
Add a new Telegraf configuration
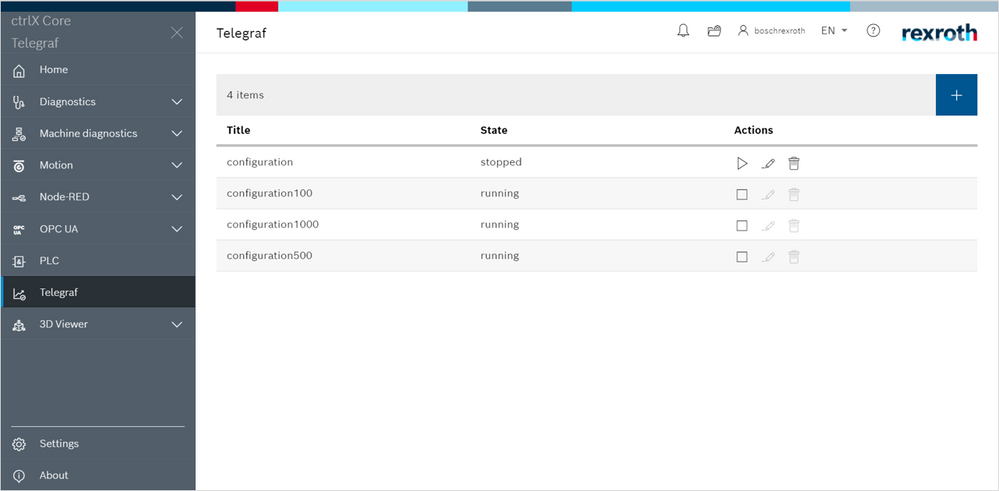[x=956, y=95]
